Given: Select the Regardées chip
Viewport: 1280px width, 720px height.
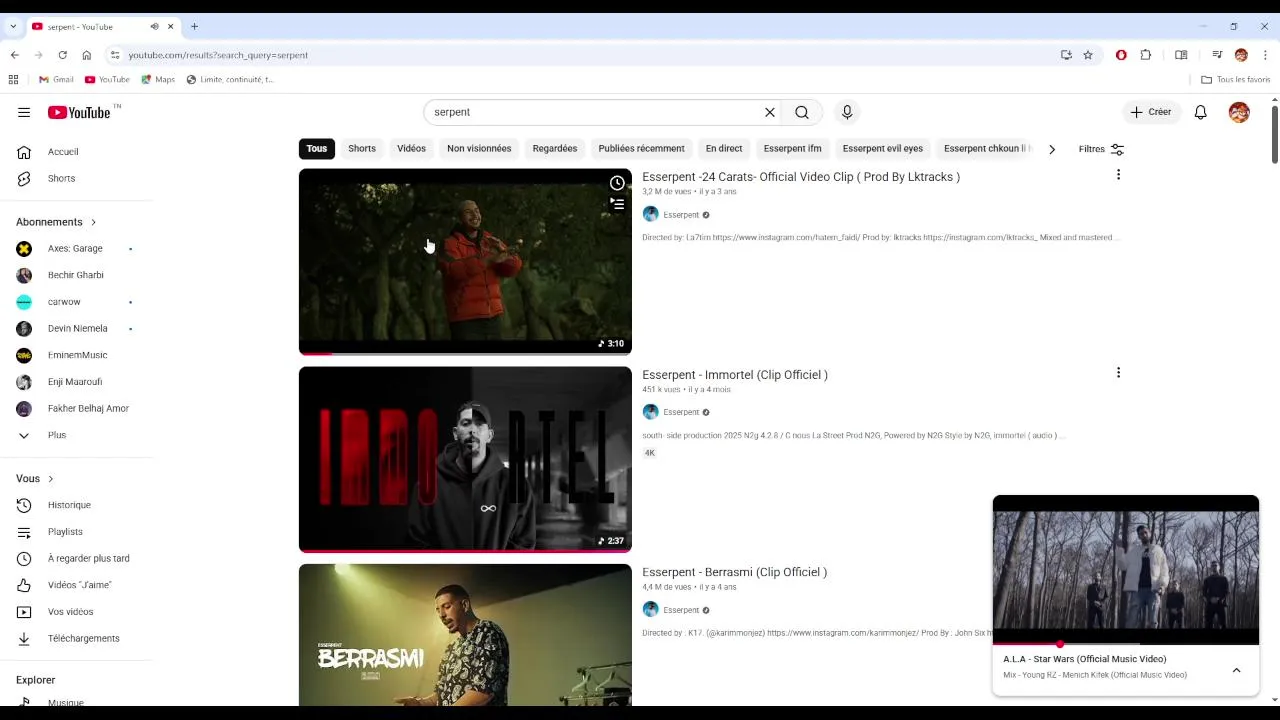Looking at the screenshot, I should click(555, 149).
